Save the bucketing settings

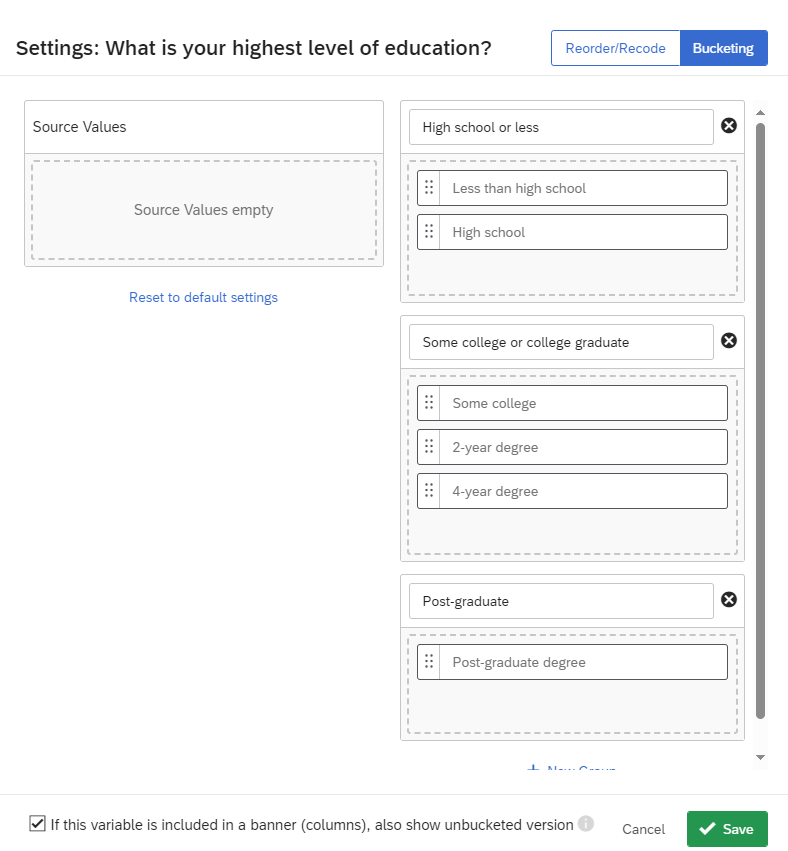(x=727, y=829)
